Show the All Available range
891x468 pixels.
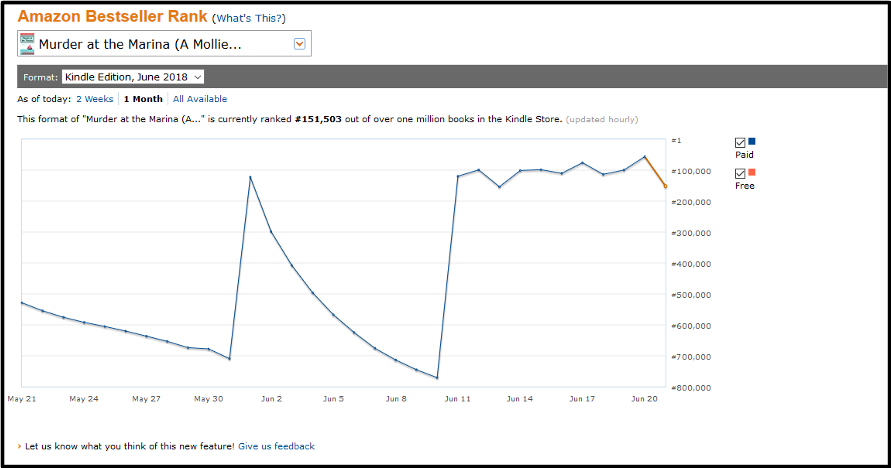[x=200, y=99]
